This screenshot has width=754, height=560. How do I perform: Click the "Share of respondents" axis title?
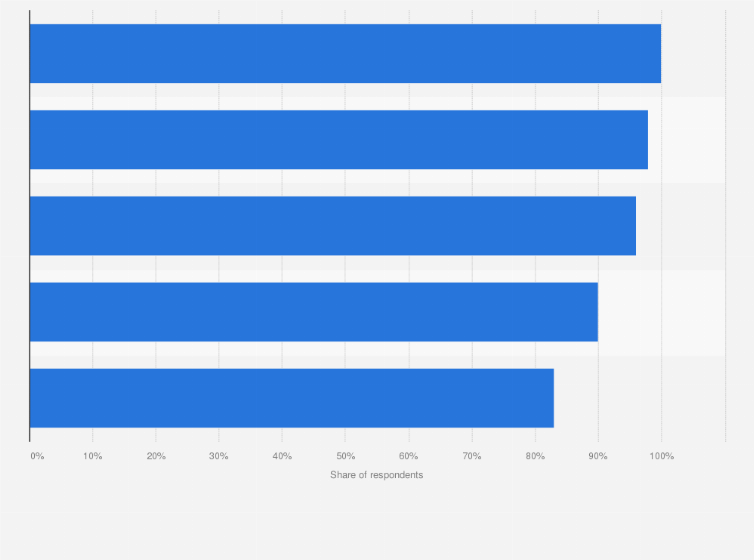coord(377,475)
